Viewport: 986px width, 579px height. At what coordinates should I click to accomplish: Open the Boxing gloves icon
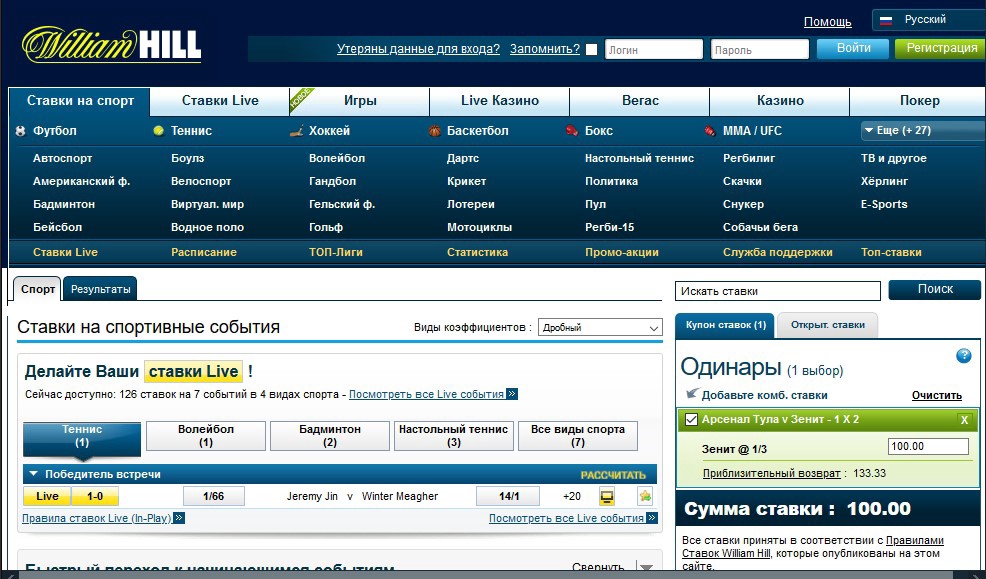pyautogui.click(x=572, y=131)
